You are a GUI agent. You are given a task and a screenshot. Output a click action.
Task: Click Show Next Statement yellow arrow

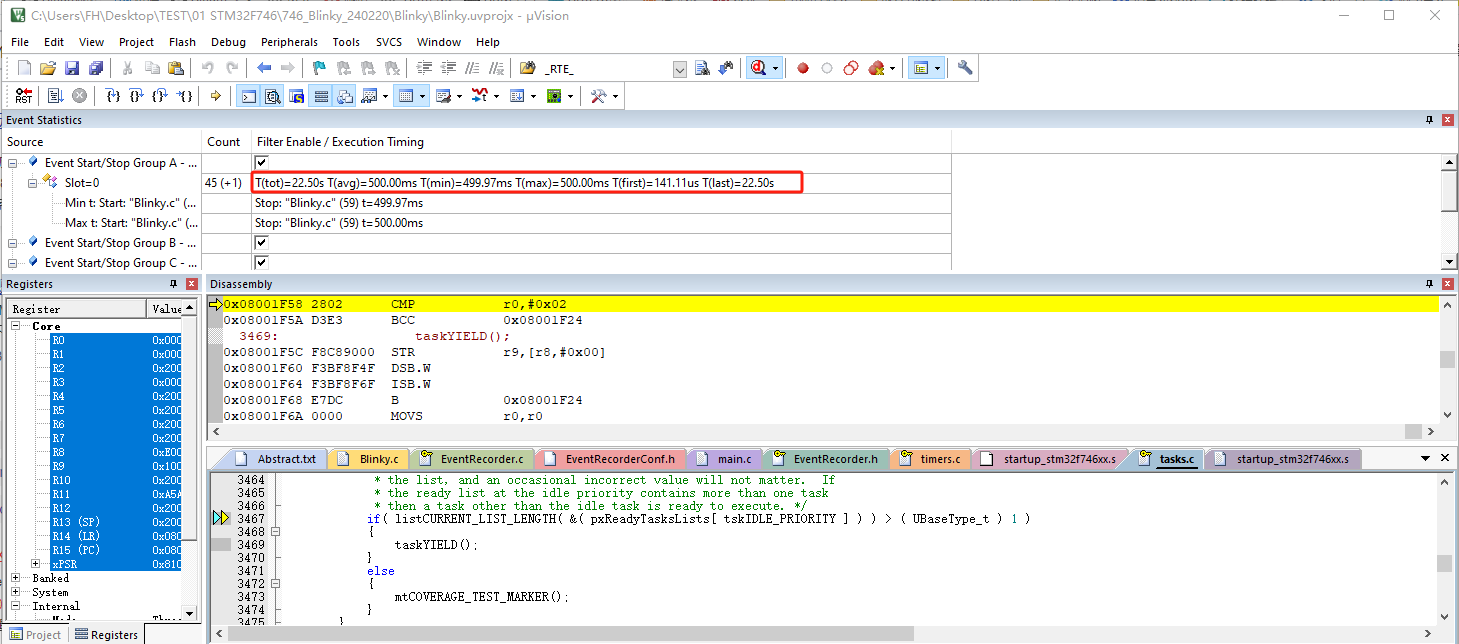215,96
